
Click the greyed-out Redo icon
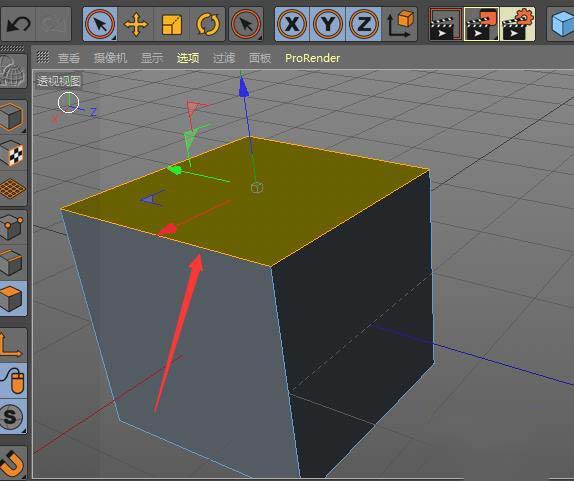point(53,24)
